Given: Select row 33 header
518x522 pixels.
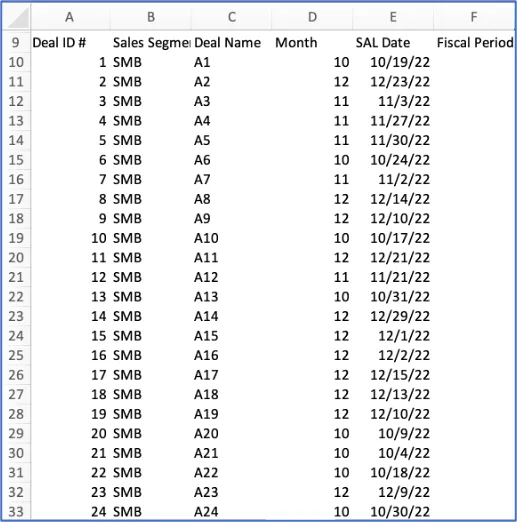Looking at the screenshot, I should pyautogui.click(x=16, y=512).
